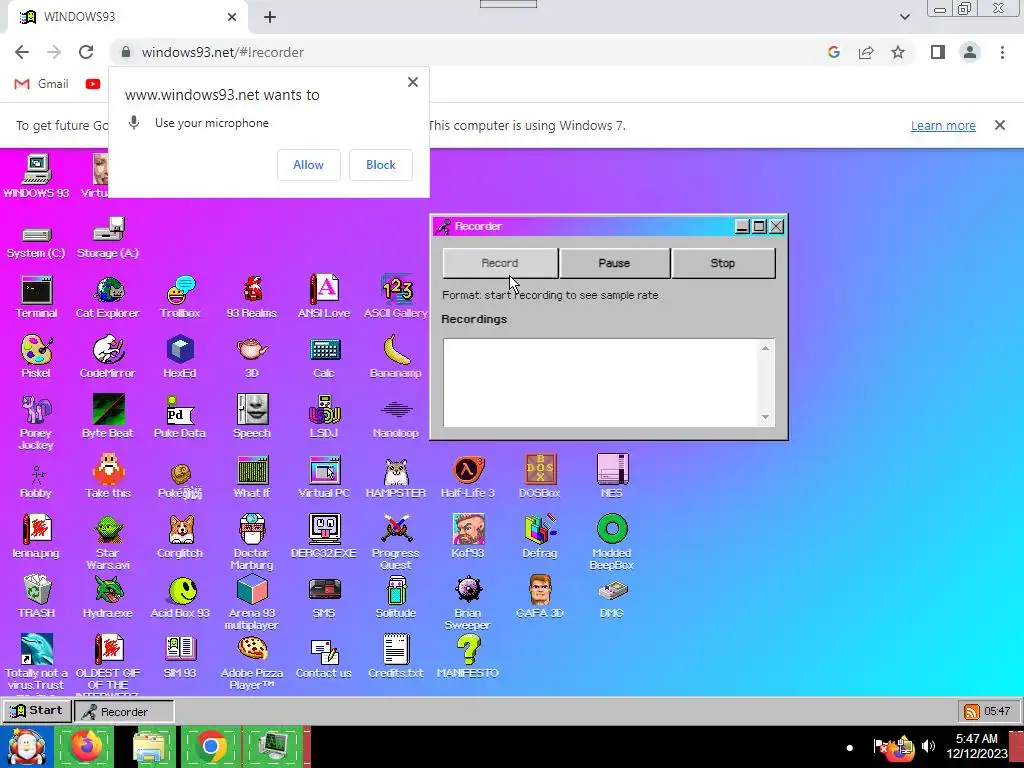Open the Virtual PC icon

click(x=324, y=477)
